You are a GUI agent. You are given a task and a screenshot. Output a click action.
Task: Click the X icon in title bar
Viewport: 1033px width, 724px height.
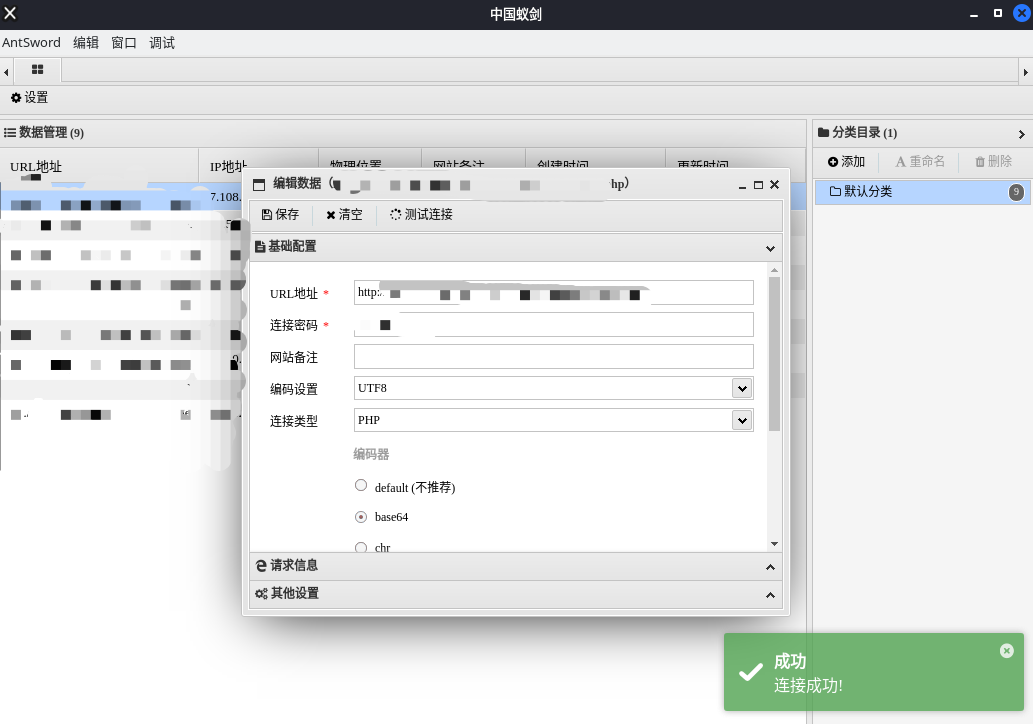click(x=10, y=13)
